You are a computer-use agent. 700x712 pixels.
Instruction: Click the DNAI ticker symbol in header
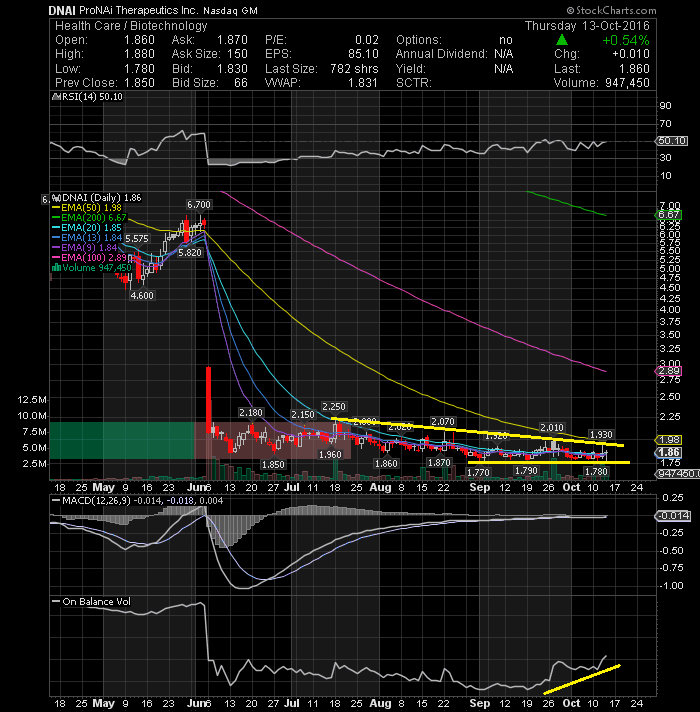point(62,10)
